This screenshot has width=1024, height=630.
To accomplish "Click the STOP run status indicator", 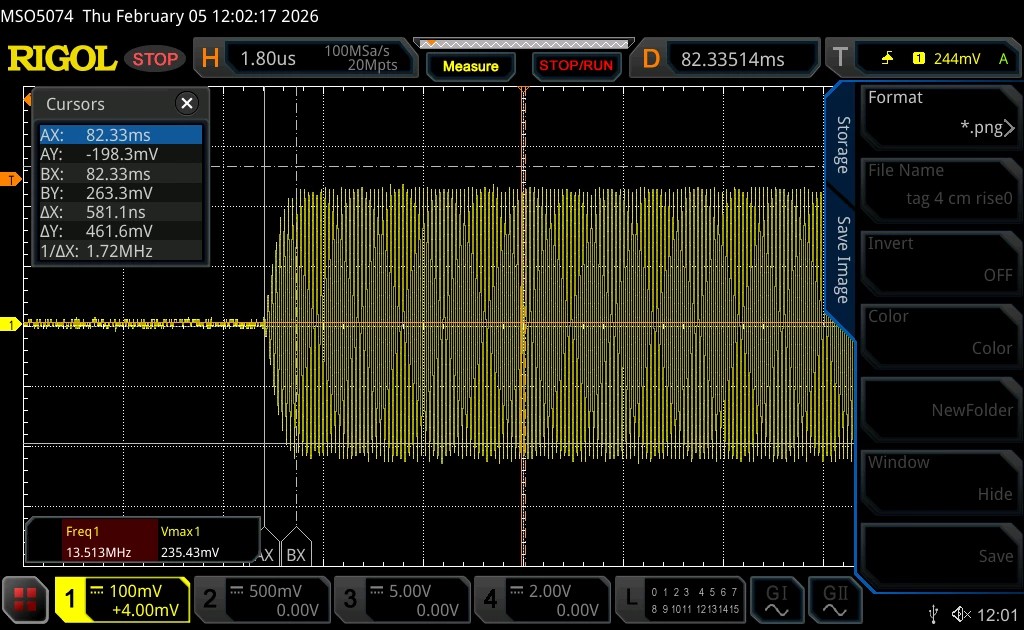I will [155, 59].
